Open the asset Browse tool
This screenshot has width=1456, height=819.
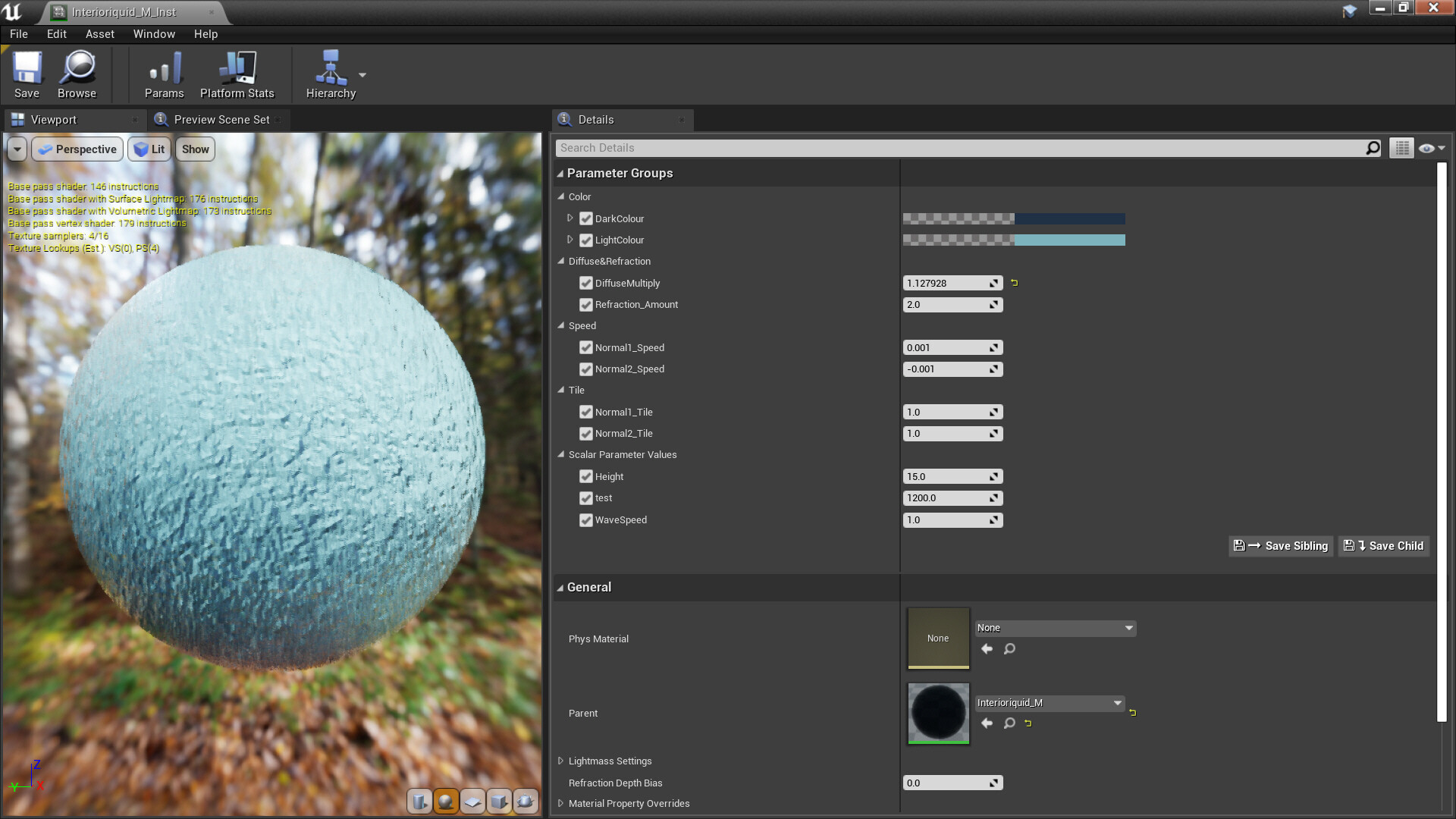(x=76, y=74)
